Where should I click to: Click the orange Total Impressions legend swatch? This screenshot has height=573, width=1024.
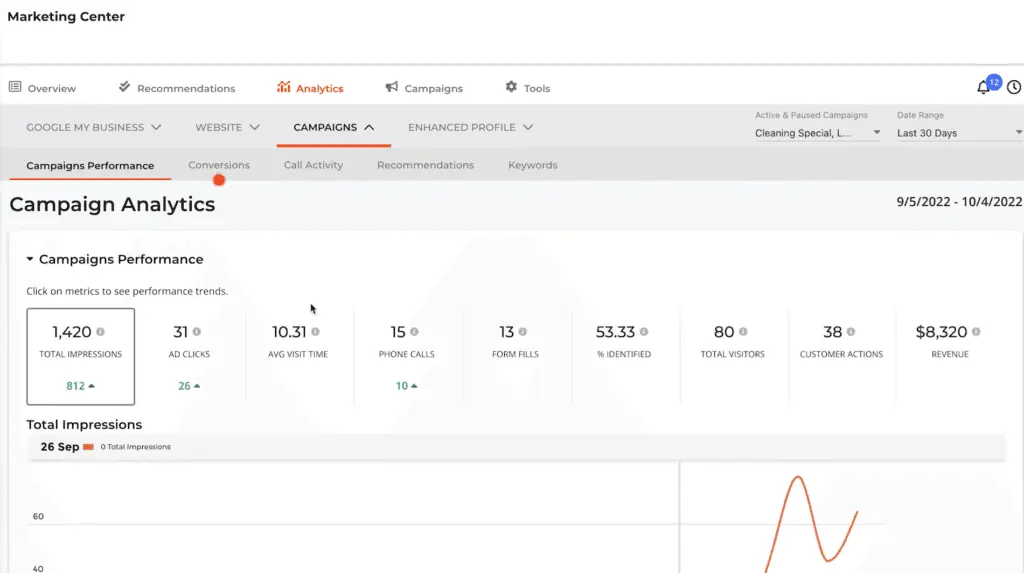88,447
